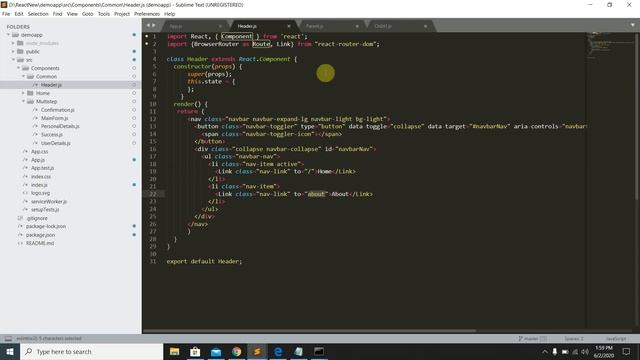Open the JavaScript syntax selector
Screen dimensions: 640x360
[x=616, y=338]
